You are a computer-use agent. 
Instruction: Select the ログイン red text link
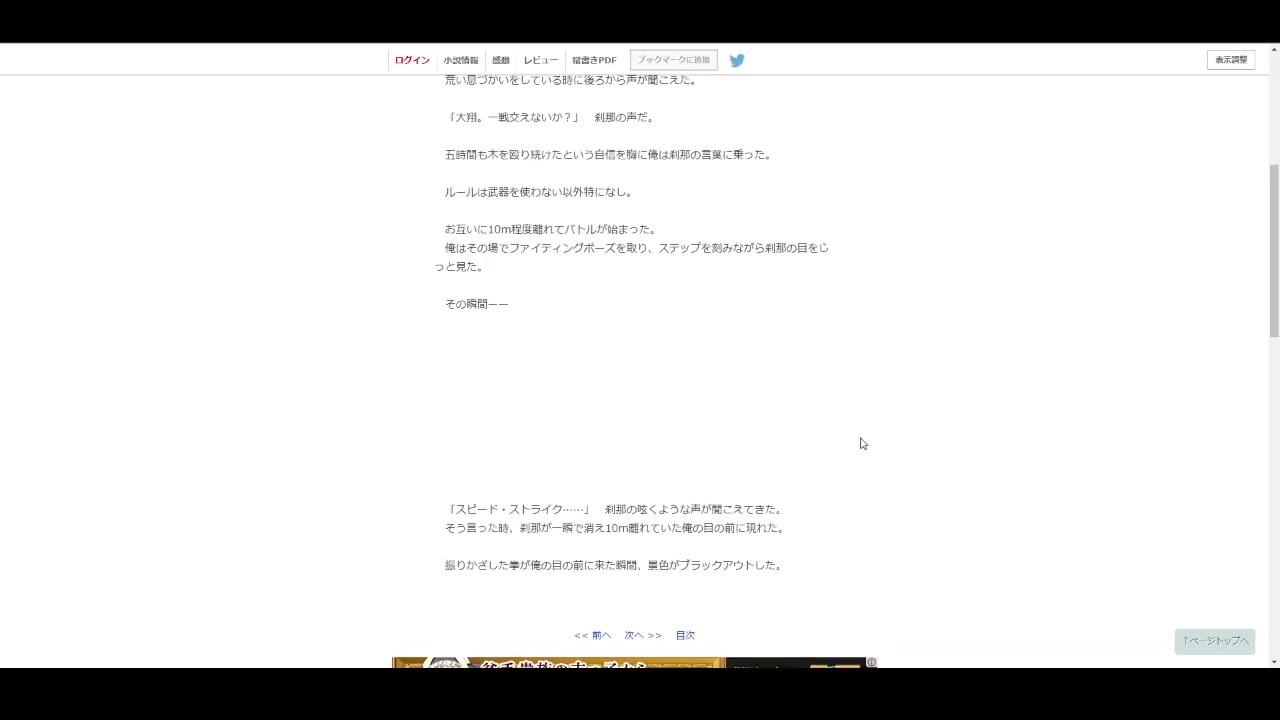411,59
